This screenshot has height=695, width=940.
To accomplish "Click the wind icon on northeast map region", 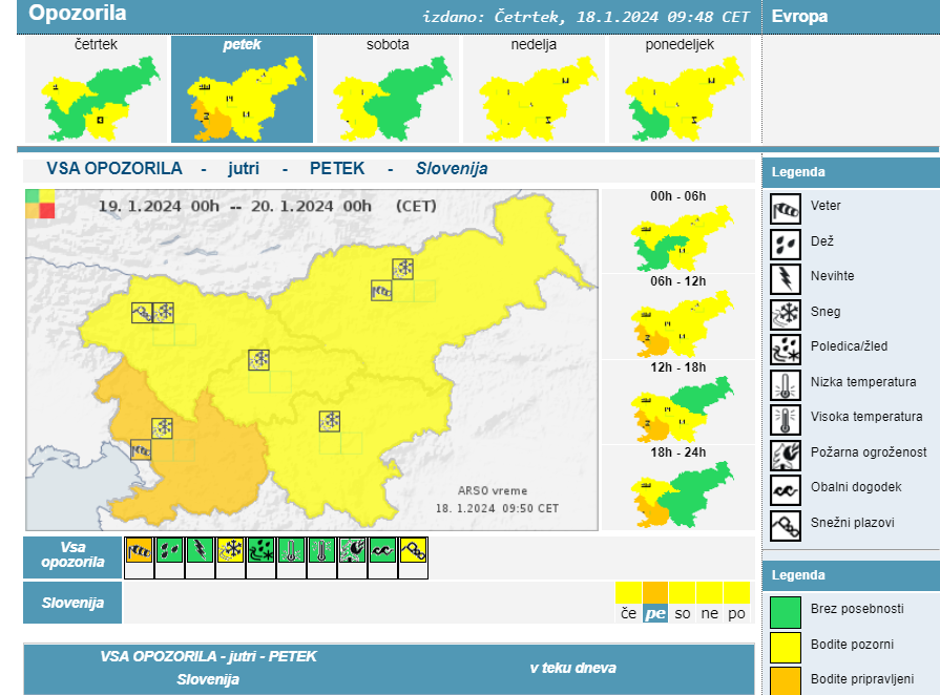I will pos(382,290).
